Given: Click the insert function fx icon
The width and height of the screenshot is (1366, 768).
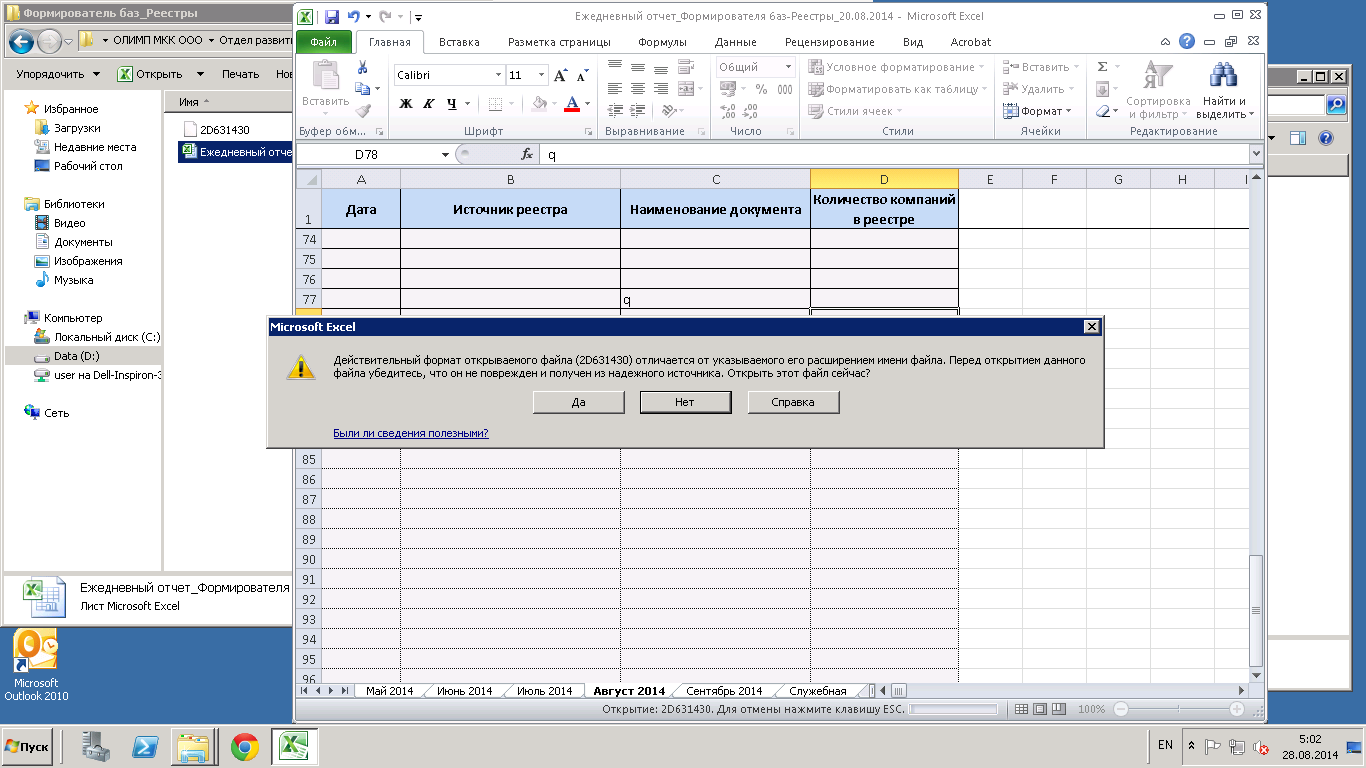Looking at the screenshot, I should [x=527, y=155].
